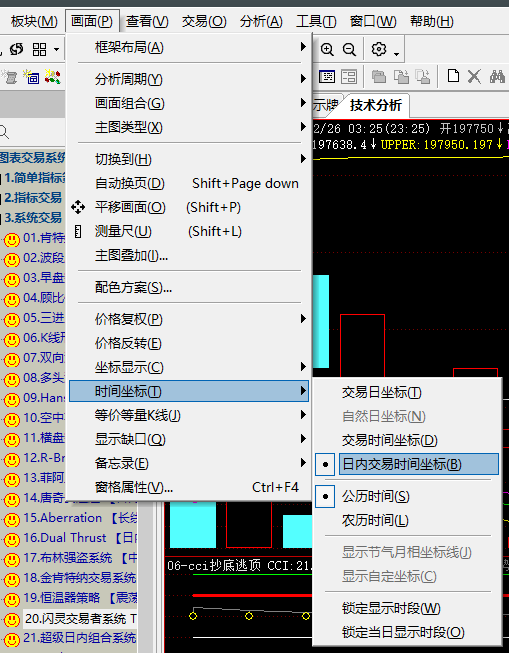Open the 交易(O) menu

pos(204,21)
